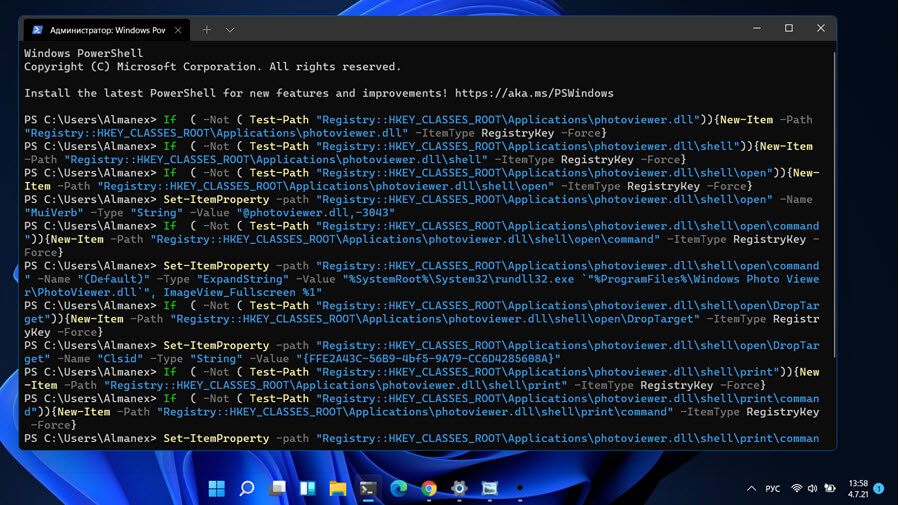The width and height of the screenshot is (899, 505).
Task: Click the "Windows PowerShell" header line
Action: (x=84, y=53)
